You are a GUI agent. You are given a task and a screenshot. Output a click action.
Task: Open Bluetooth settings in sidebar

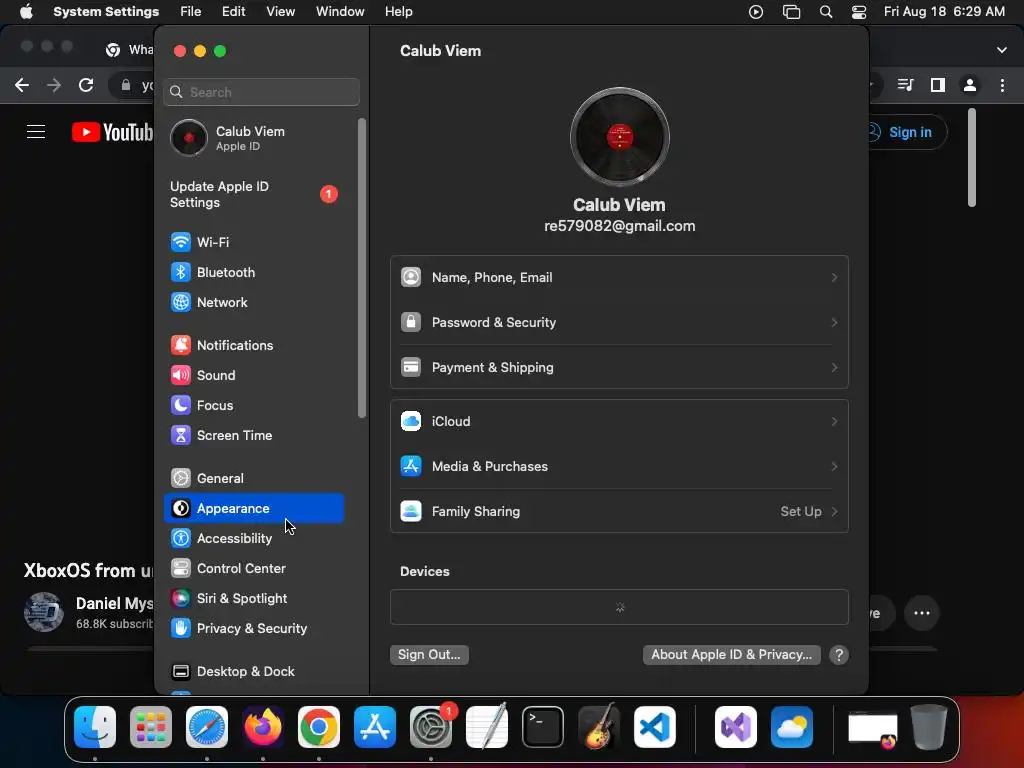[x=253, y=272]
